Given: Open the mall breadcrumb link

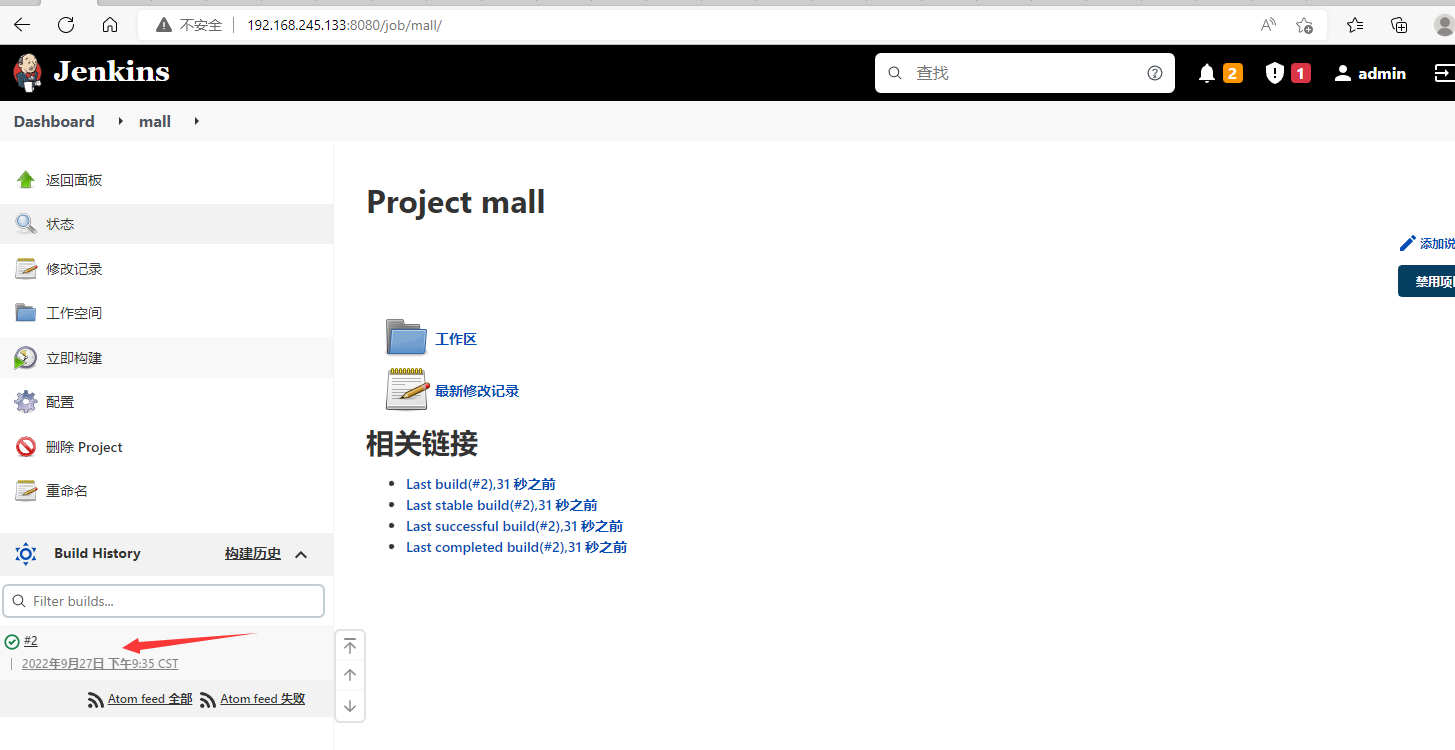Looking at the screenshot, I should (x=155, y=121).
